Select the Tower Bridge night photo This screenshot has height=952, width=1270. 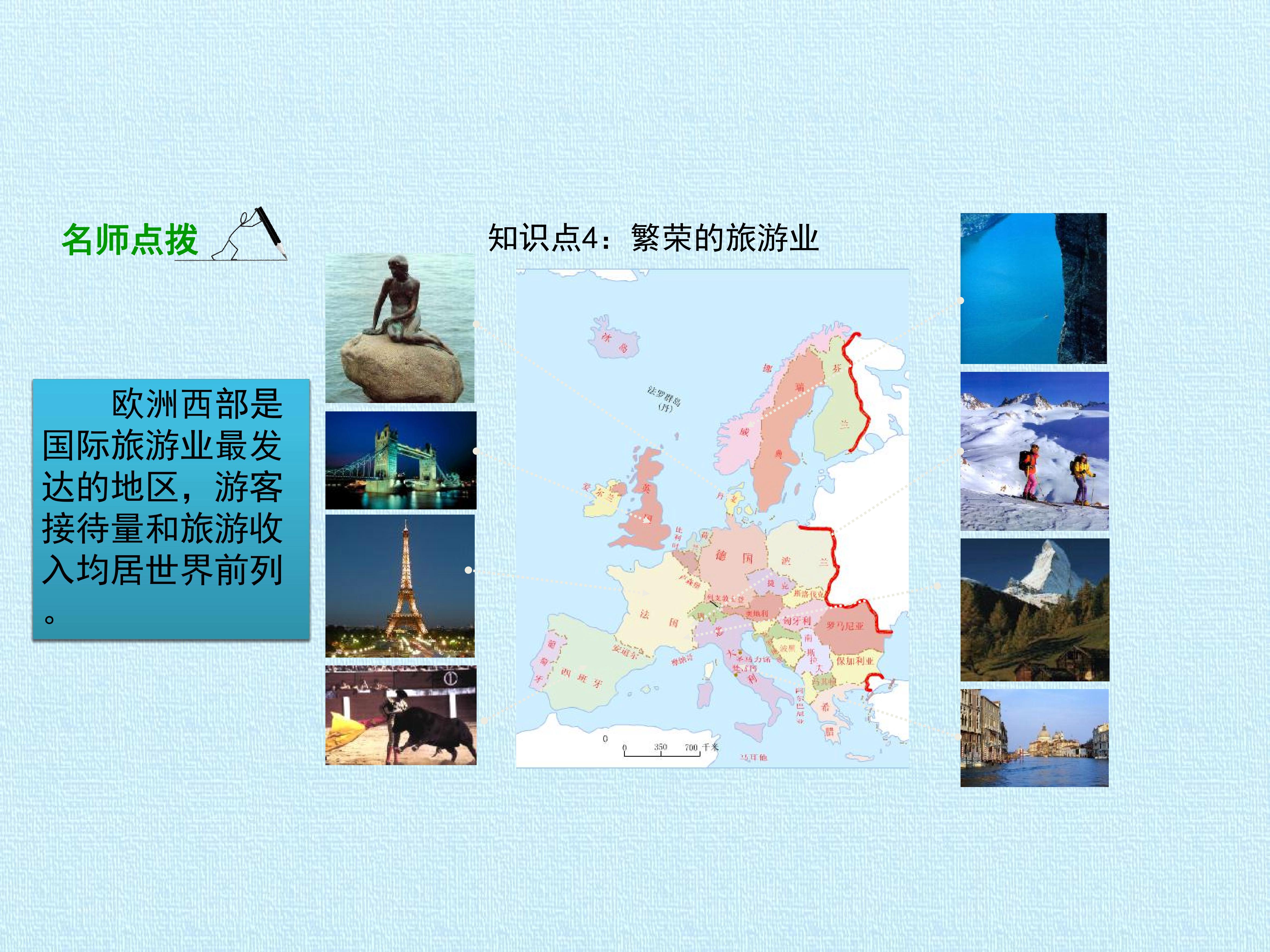point(401,460)
